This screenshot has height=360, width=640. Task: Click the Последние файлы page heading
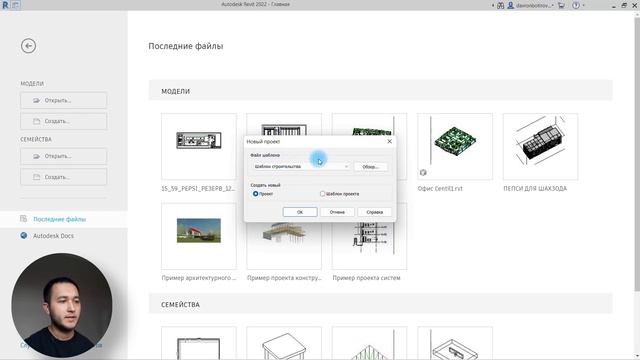pos(186,46)
